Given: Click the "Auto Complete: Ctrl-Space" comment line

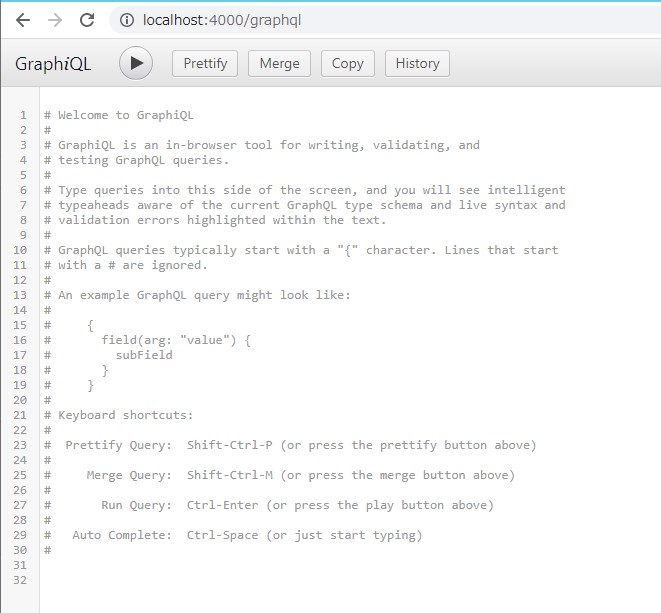Looking at the screenshot, I should [x=233, y=535].
